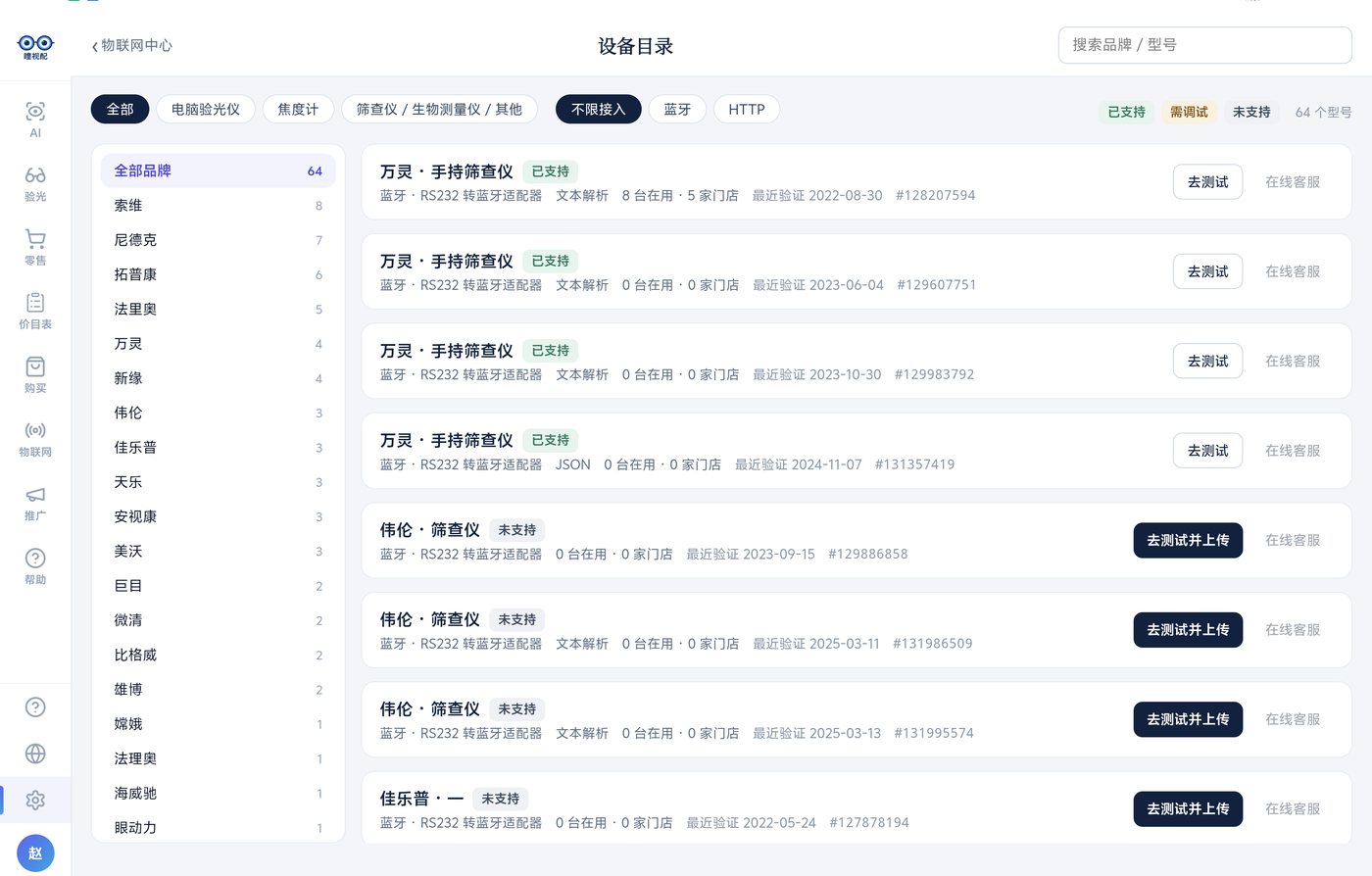The image size is (1372, 876).
Task: Click the 需调试 status legend tag
Action: click(1189, 112)
